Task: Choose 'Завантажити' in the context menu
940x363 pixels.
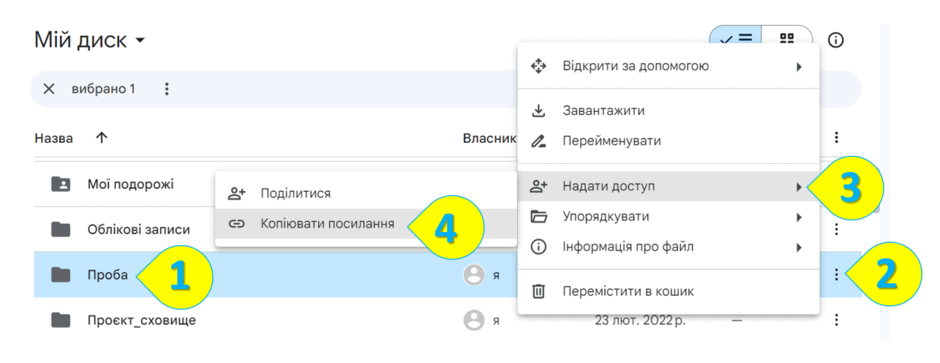Action: click(668, 111)
